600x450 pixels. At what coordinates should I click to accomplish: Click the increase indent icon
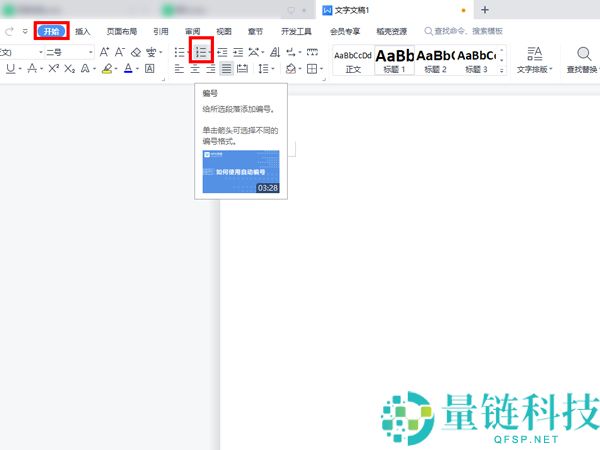[238, 52]
